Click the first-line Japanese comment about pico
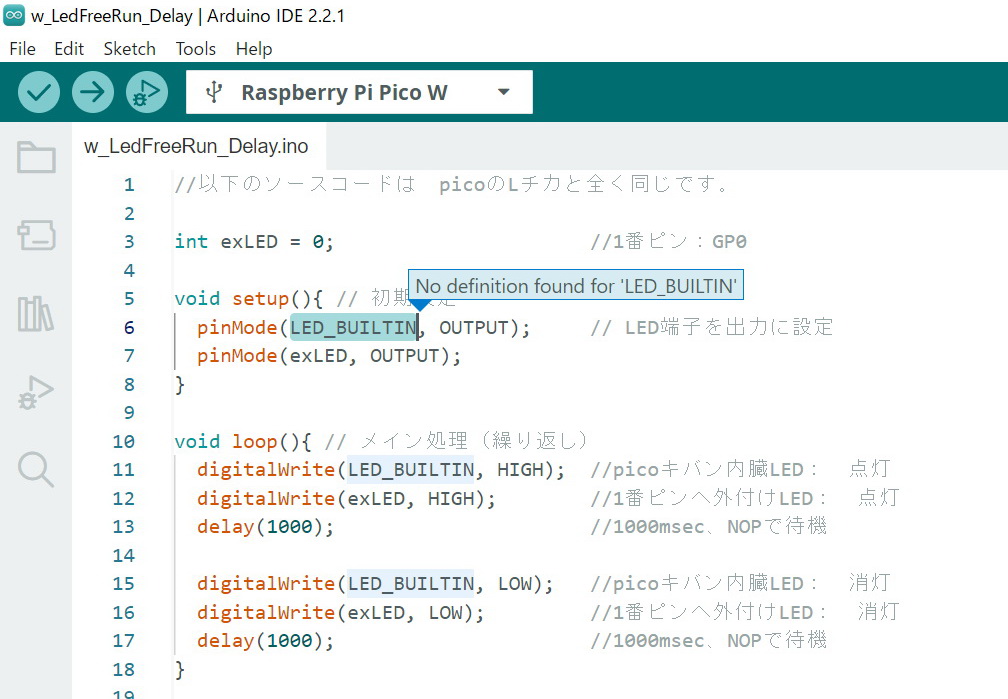The width and height of the screenshot is (1008, 699). pyautogui.click(x=451, y=184)
